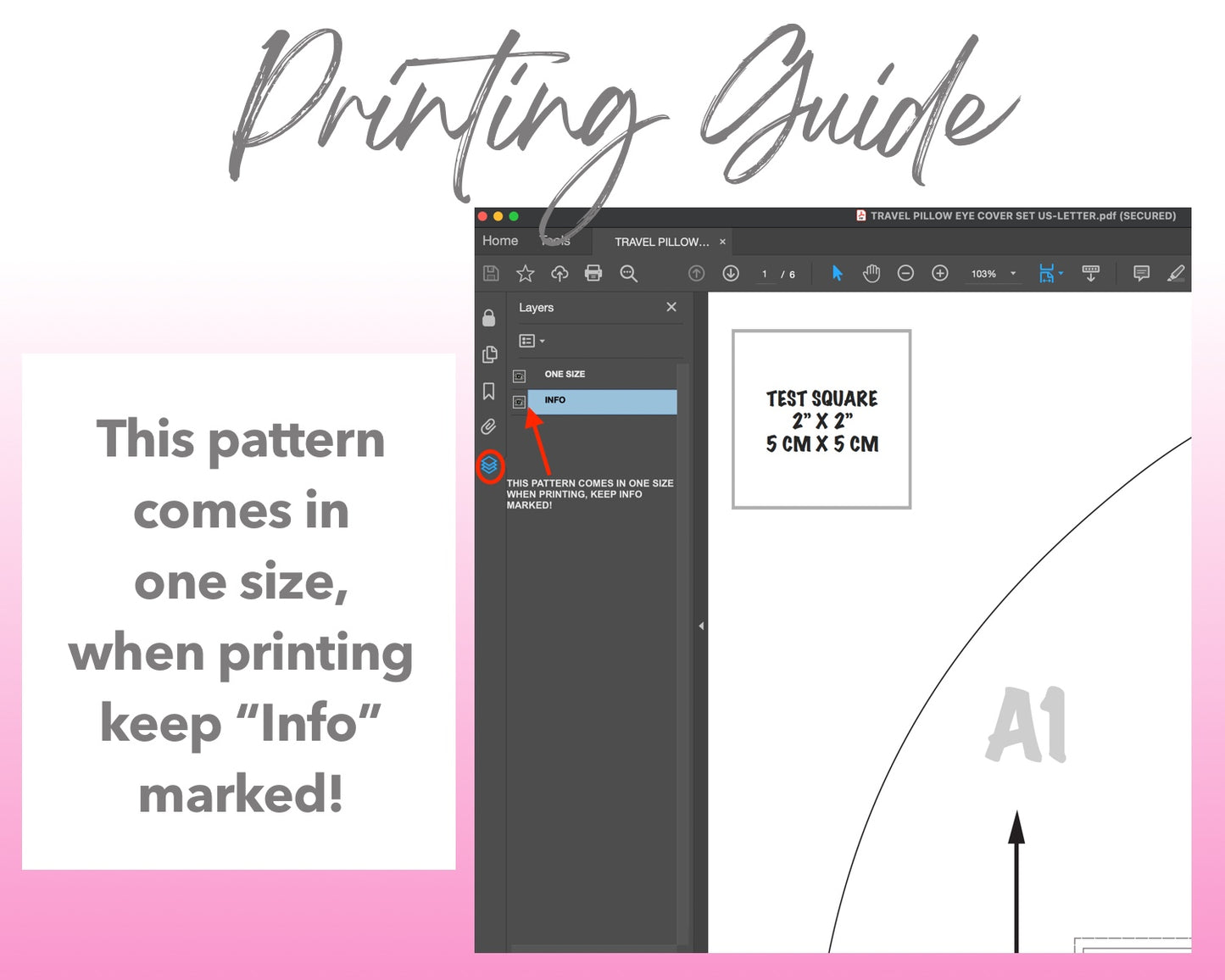Zoom in using the plus icon
The width and height of the screenshot is (1225, 980).
click(940, 273)
